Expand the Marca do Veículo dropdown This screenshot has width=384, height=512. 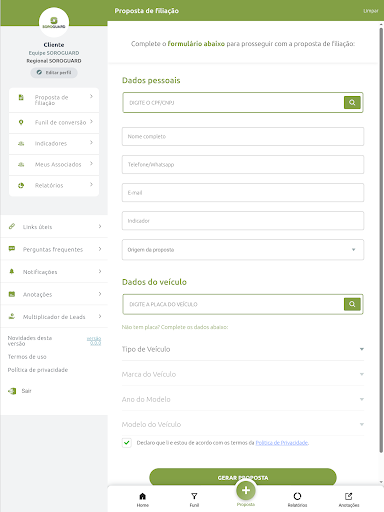[x=243, y=374]
